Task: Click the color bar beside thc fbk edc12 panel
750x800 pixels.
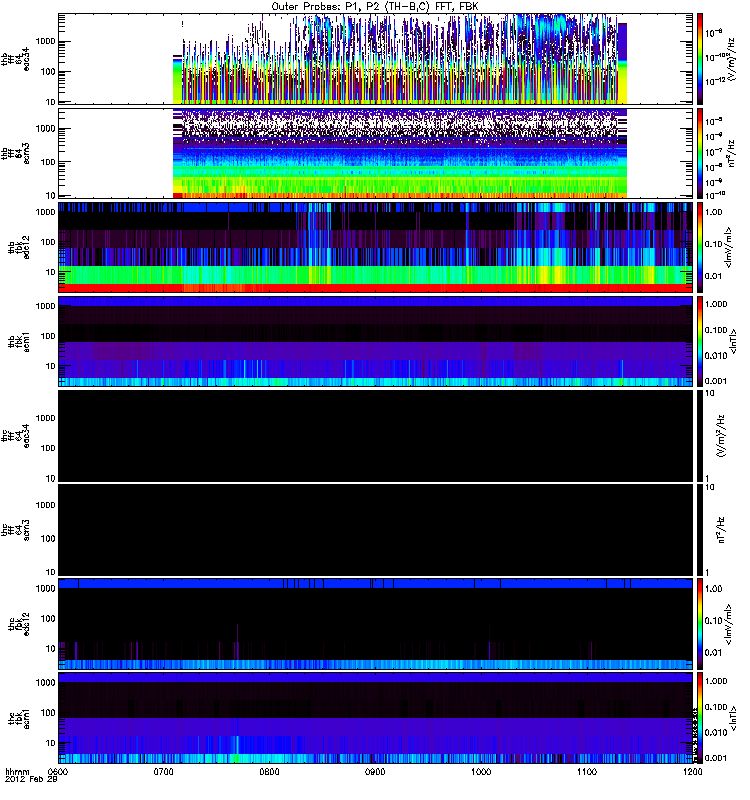Action: (x=701, y=623)
